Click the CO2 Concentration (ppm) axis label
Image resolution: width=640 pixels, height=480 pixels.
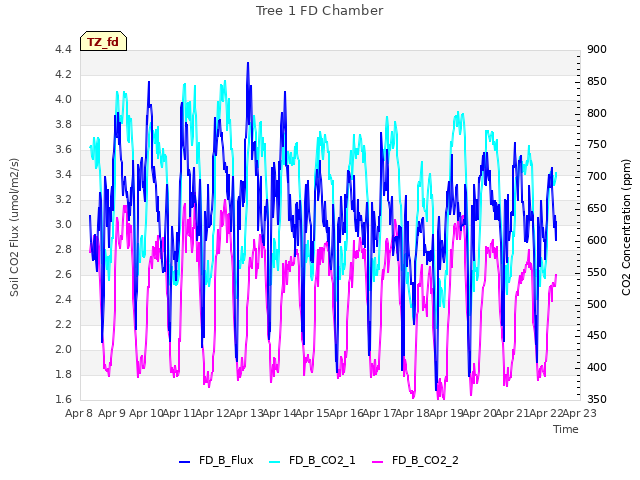626,227
